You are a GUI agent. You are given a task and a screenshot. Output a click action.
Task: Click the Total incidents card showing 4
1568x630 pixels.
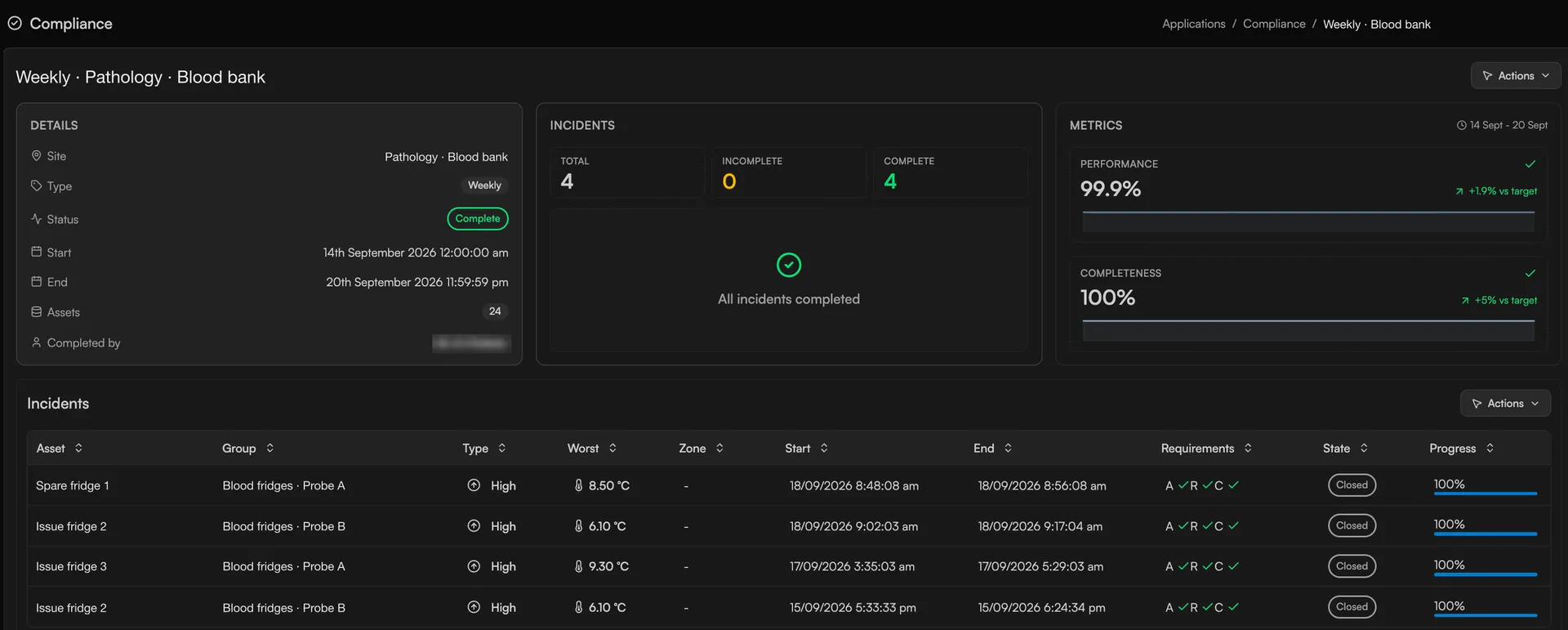point(627,172)
